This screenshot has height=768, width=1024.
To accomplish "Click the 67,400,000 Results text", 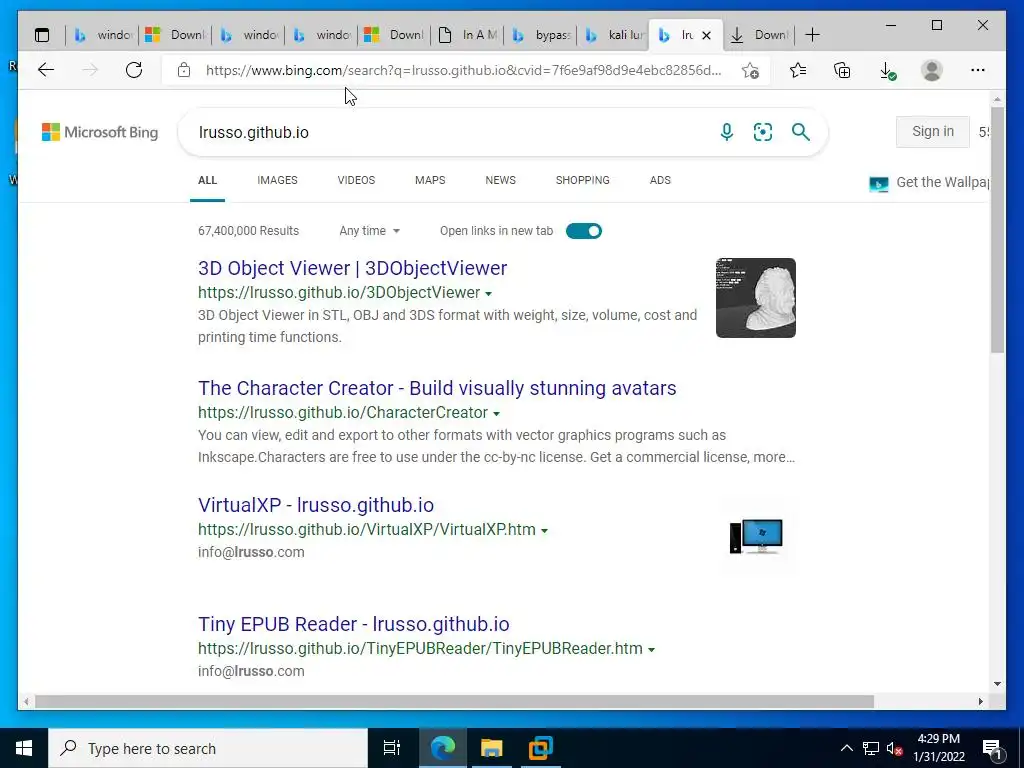I will 248,231.
